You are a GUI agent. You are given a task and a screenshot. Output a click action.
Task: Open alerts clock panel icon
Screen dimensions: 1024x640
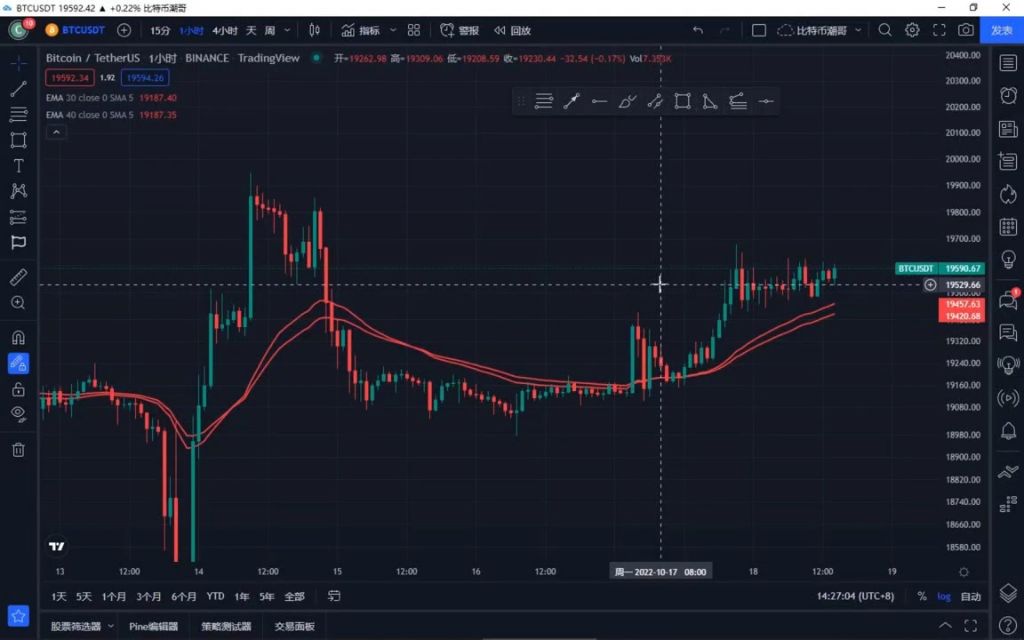pos(1008,95)
